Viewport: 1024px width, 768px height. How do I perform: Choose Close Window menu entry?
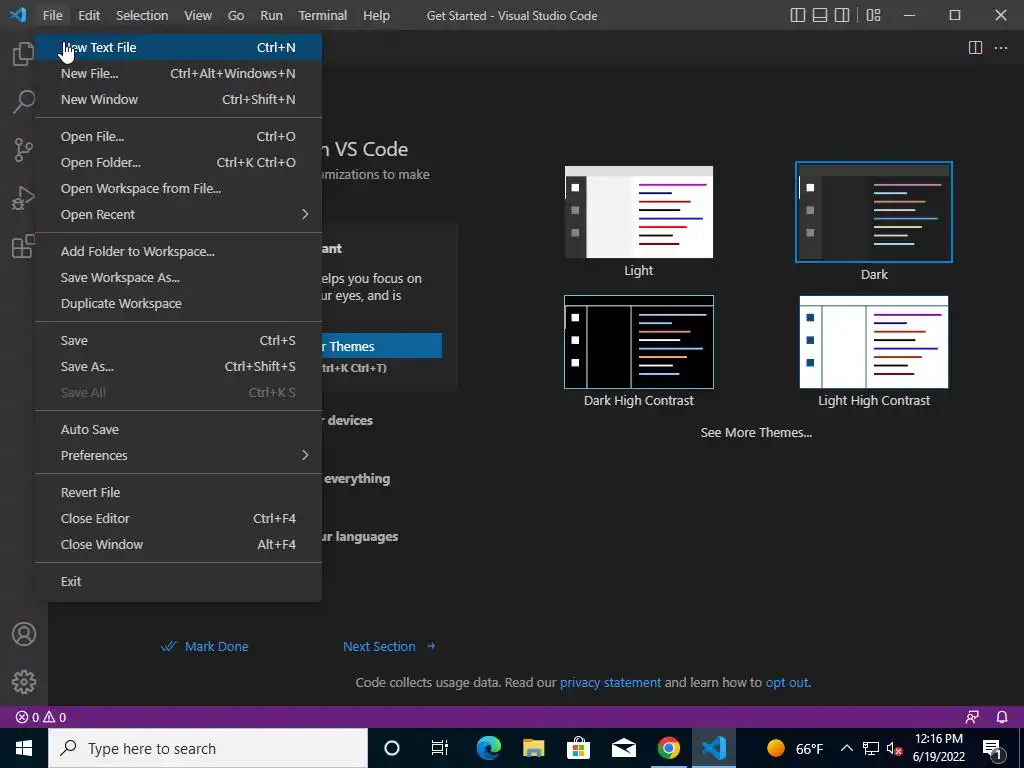tap(178, 545)
